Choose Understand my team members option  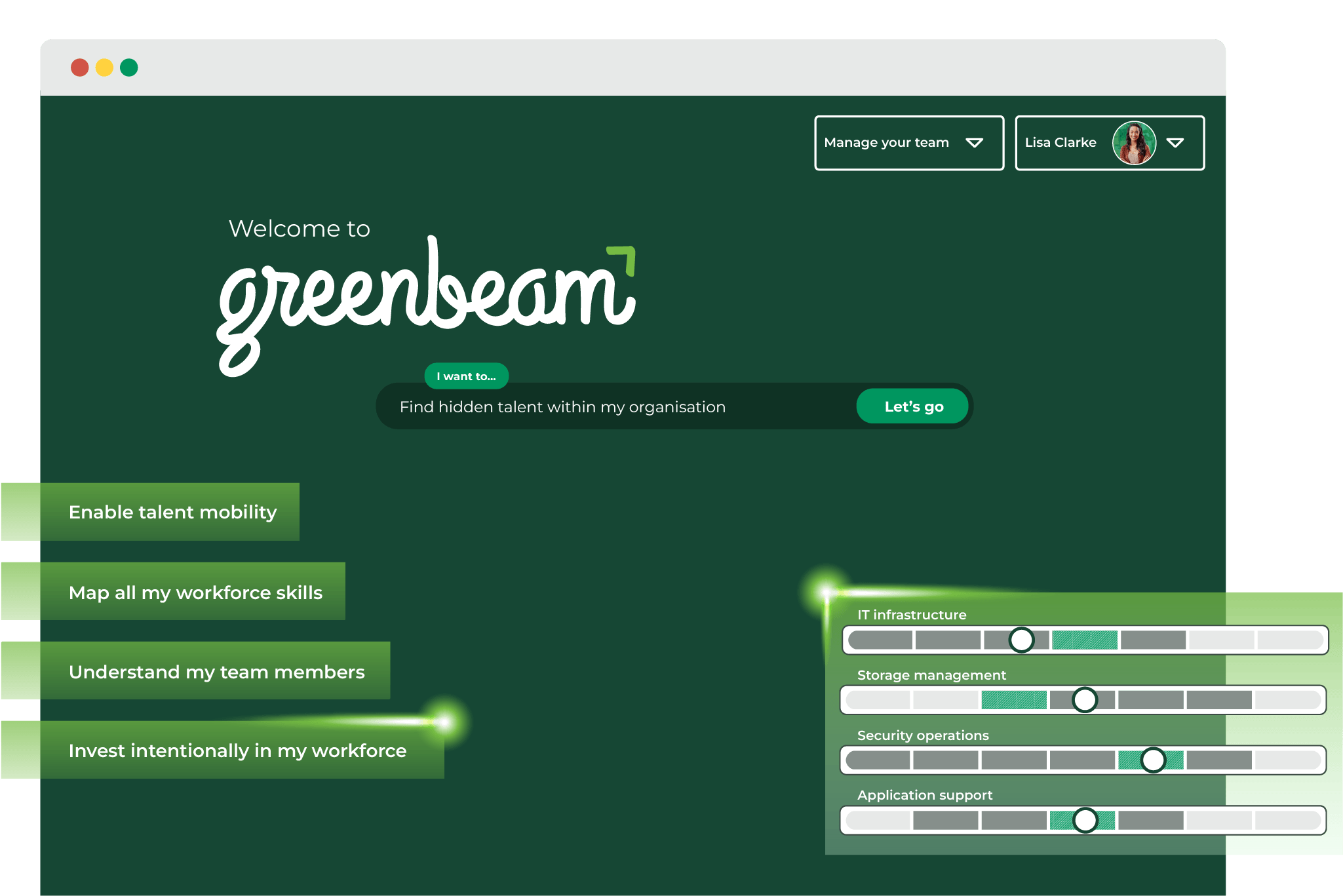(x=216, y=672)
